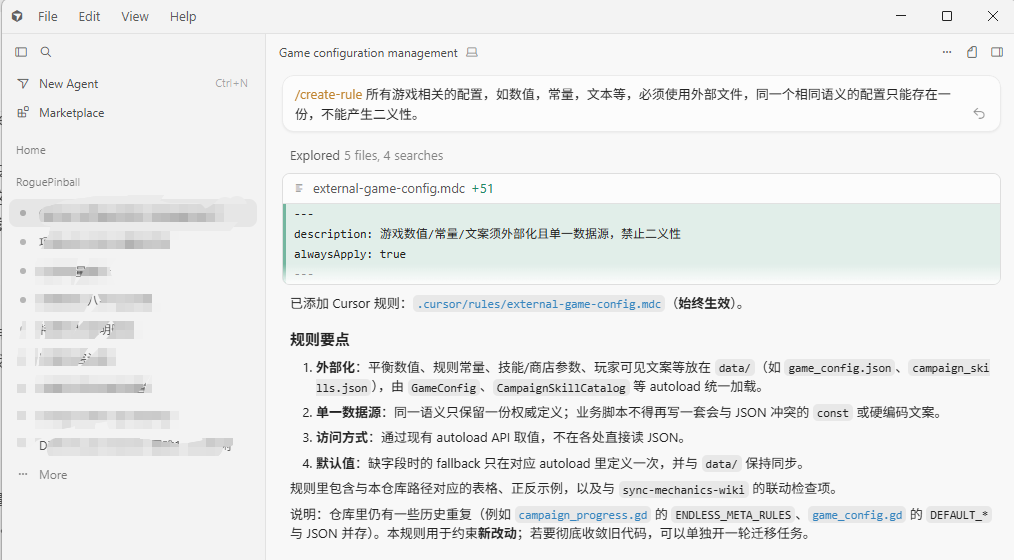This screenshot has height=560, width=1014.
Task: Click the copy/document icon in chat header
Action: point(972,52)
